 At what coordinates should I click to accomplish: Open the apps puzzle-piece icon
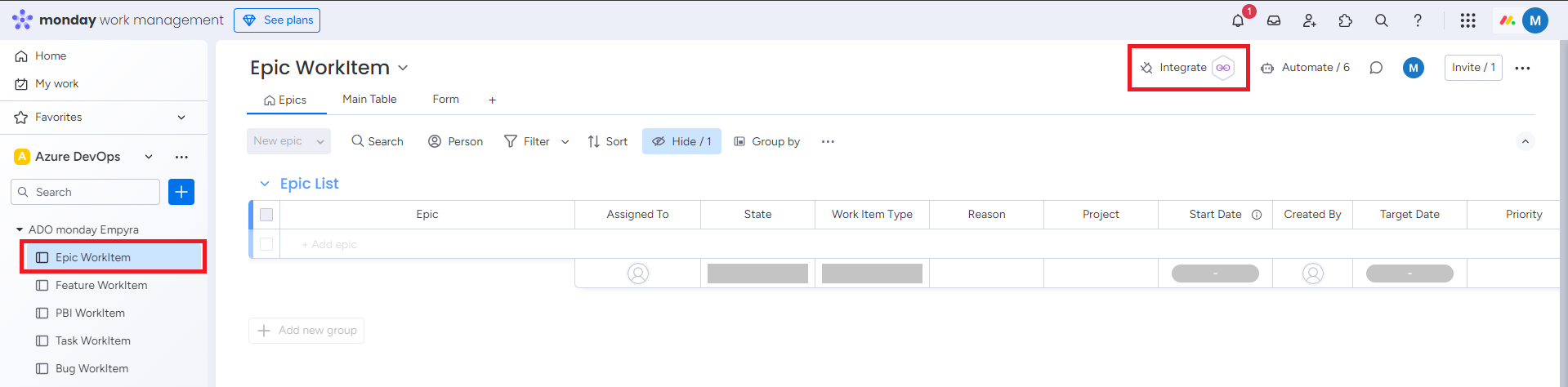point(1346,20)
